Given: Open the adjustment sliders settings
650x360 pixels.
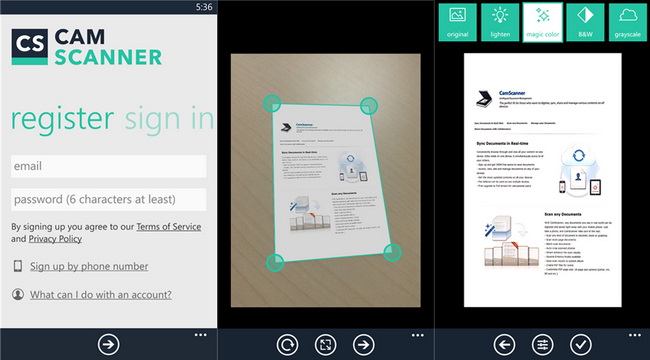Looking at the screenshot, I should point(543,345).
